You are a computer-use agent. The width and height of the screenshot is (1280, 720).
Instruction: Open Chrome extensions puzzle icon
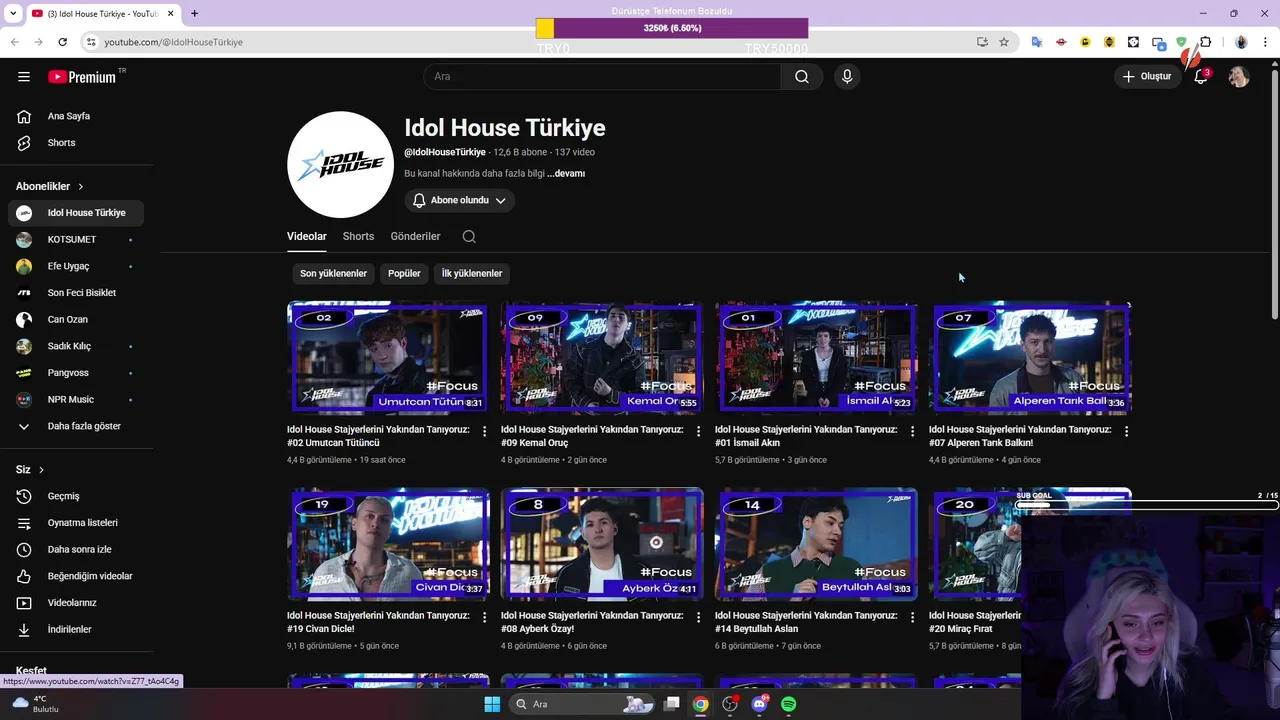(x=1205, y=42)
